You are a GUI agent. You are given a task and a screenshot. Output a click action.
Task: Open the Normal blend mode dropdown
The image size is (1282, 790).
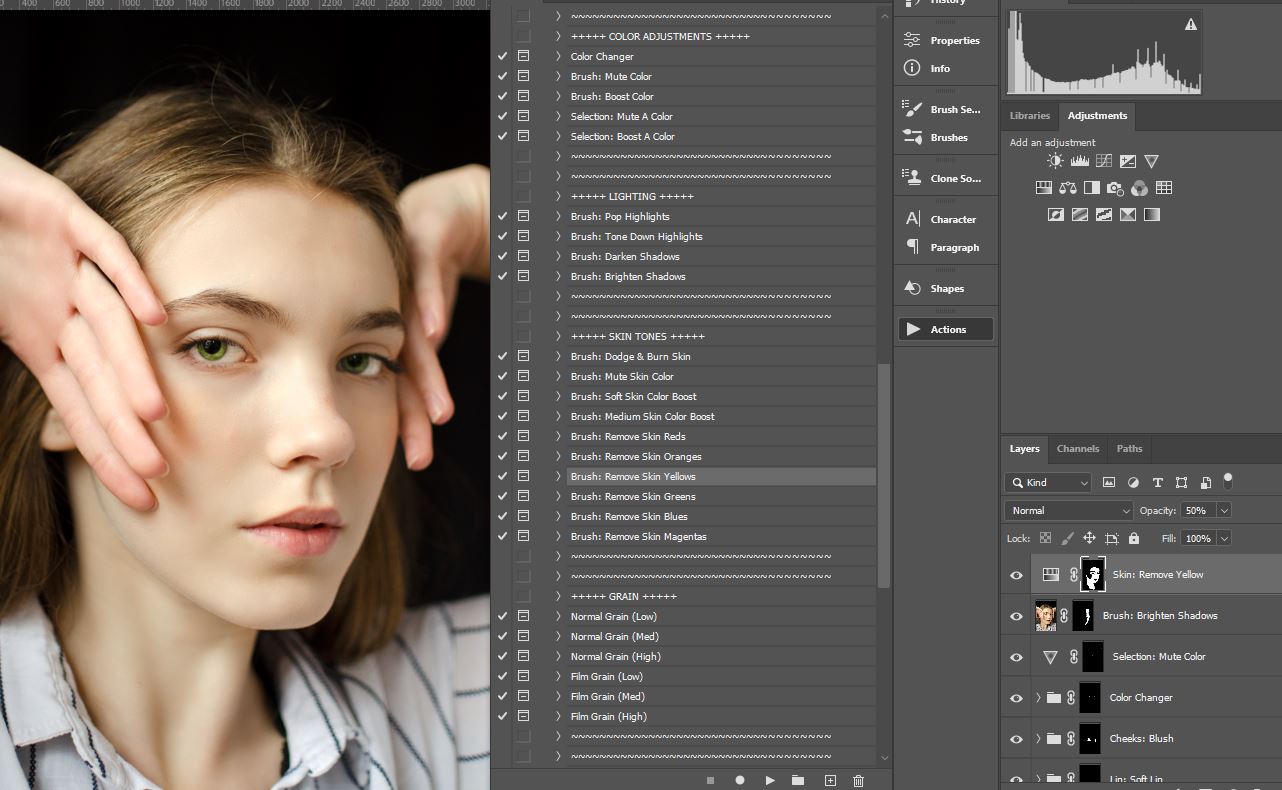tap(1068, 510)
